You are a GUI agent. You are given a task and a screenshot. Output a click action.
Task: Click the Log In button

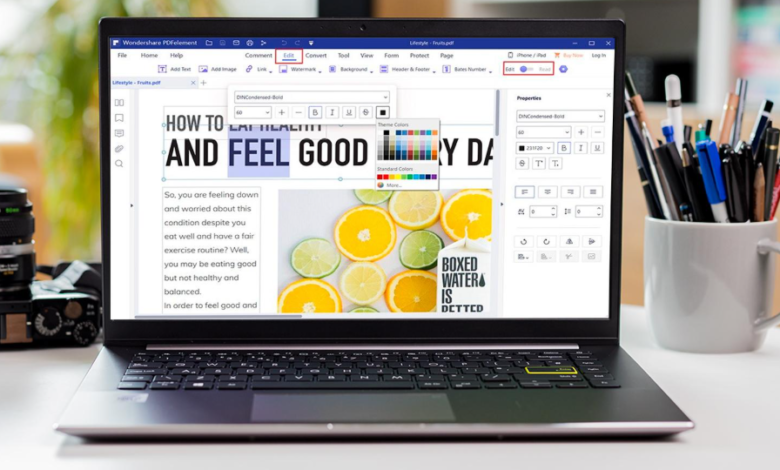pos(599,55)
